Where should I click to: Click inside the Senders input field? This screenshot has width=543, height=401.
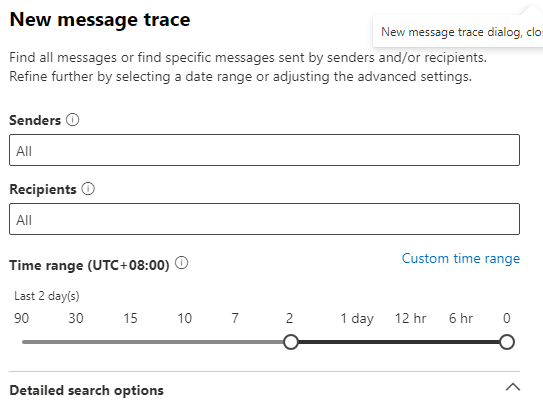point(265,150)
